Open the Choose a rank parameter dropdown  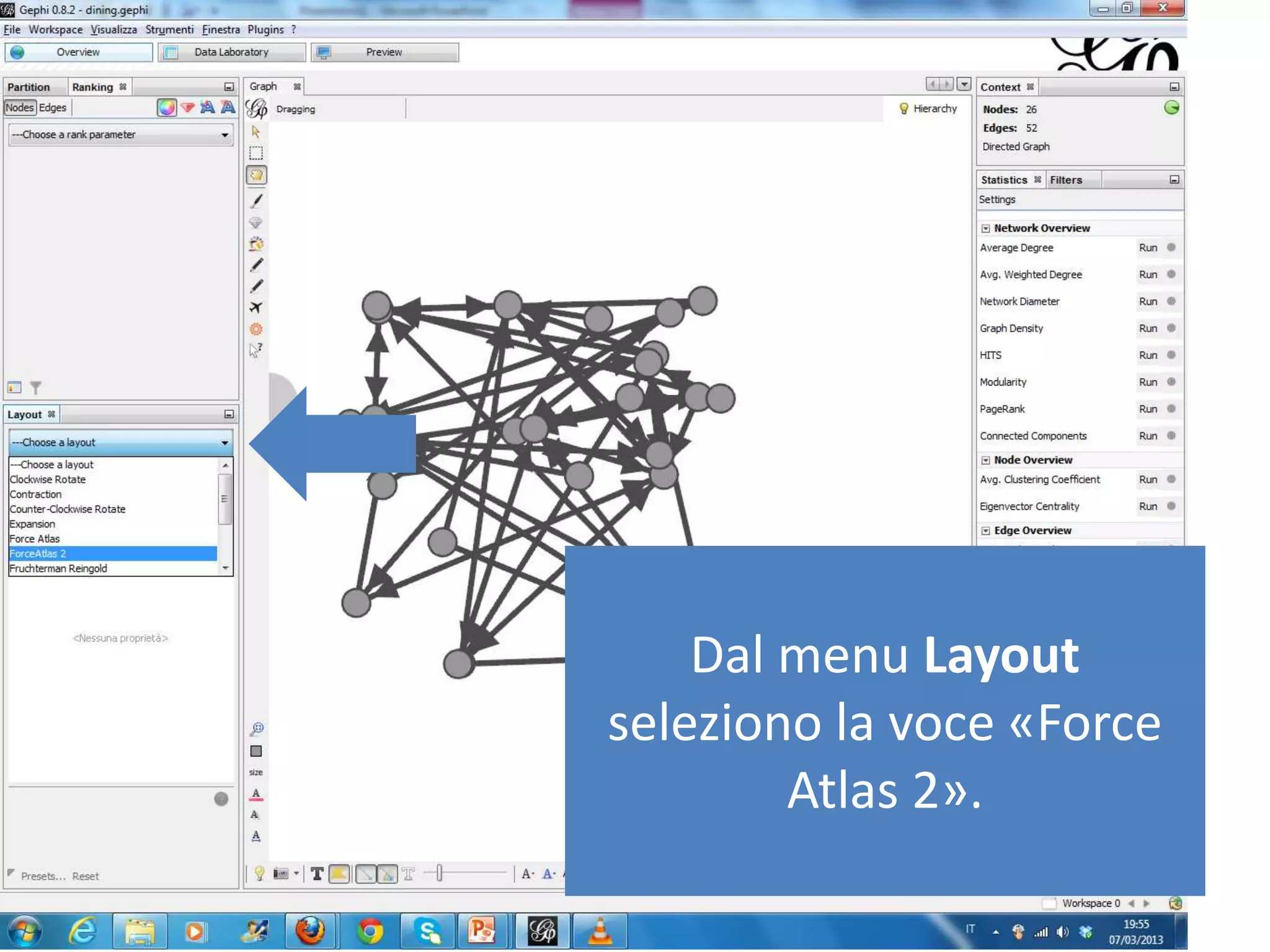(x=121, y=134)
